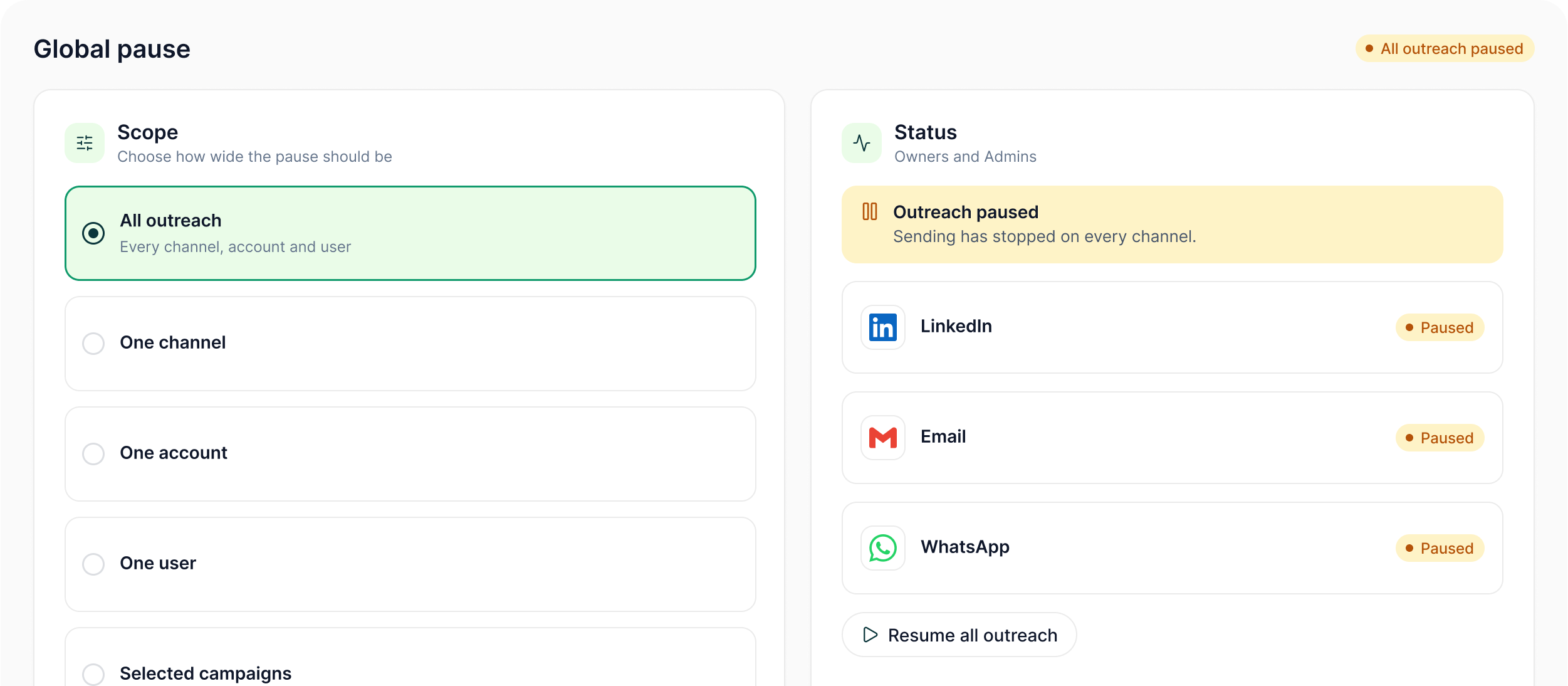Click the 'One user' option label

click(x=158, y=563)
